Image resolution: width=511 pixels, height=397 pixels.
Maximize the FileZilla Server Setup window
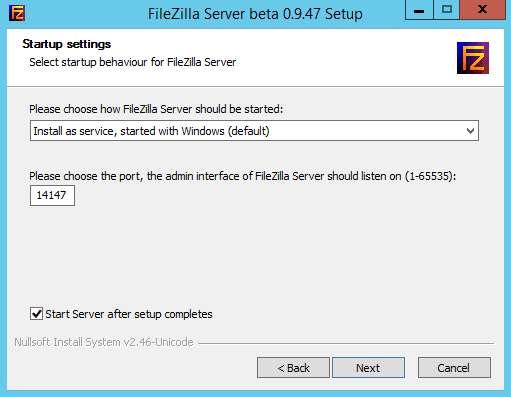(447, 10)
